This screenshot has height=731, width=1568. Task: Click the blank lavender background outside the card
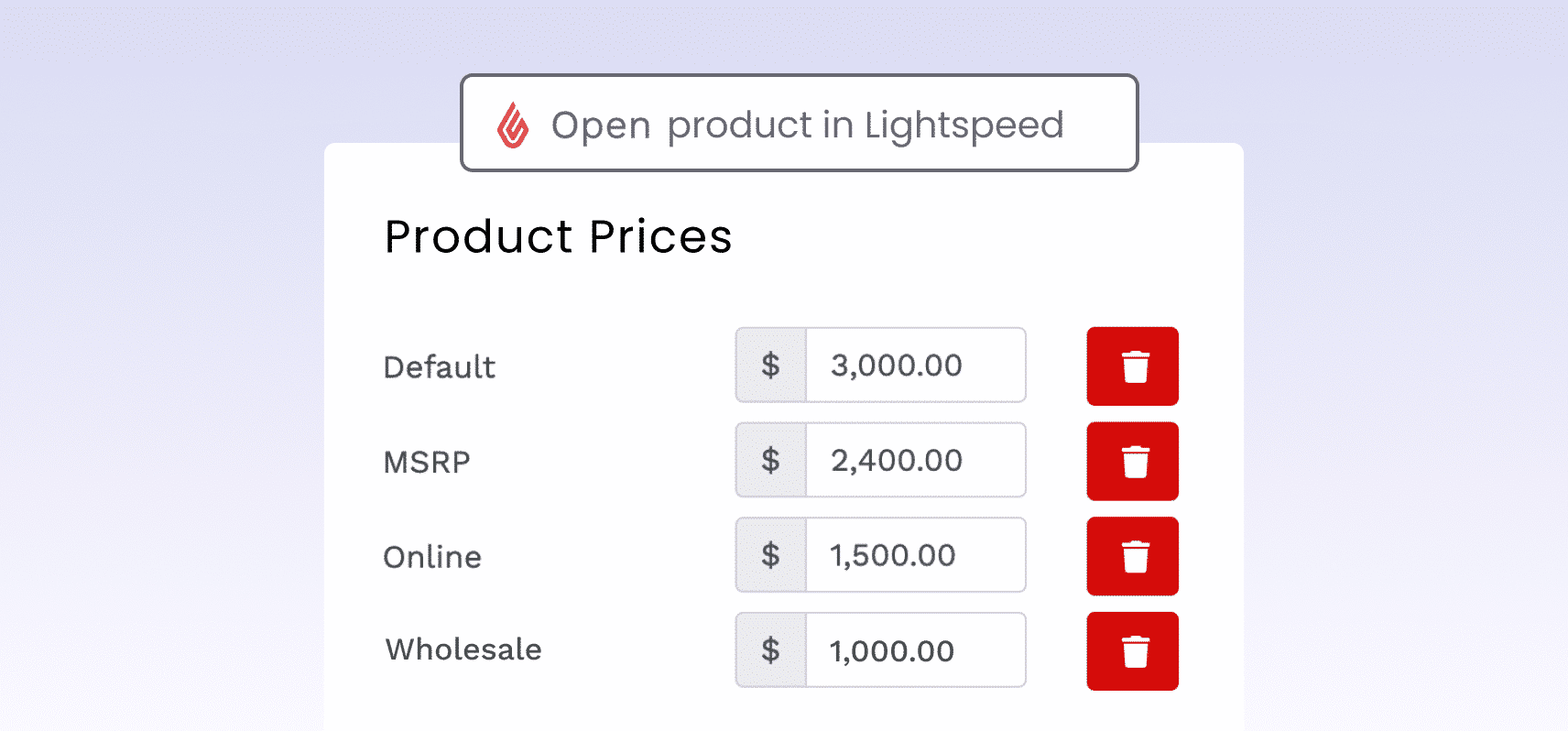(156, 366)
